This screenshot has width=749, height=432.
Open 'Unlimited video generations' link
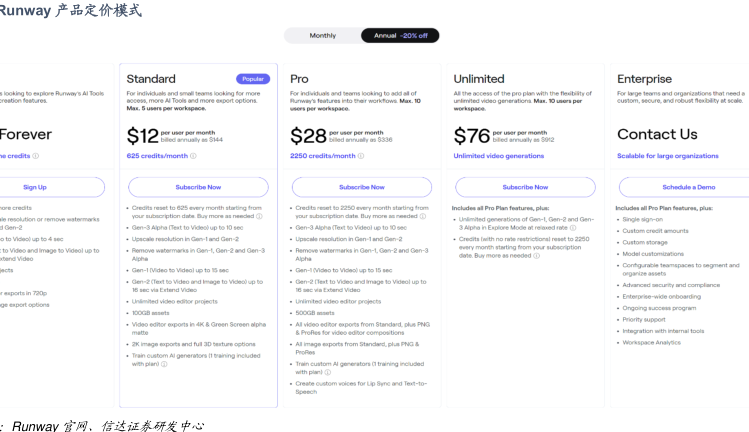(499, 156)
